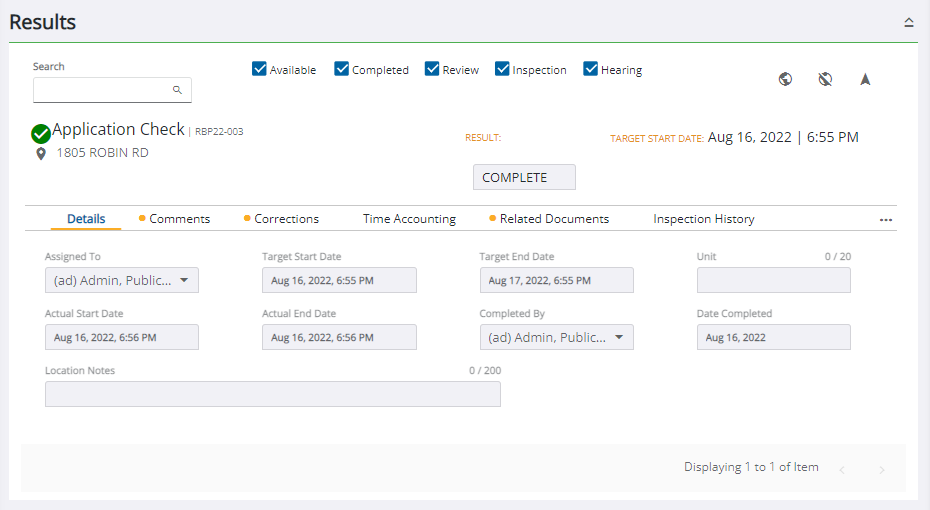Click the Location Notes text field

tap(272, 394)
